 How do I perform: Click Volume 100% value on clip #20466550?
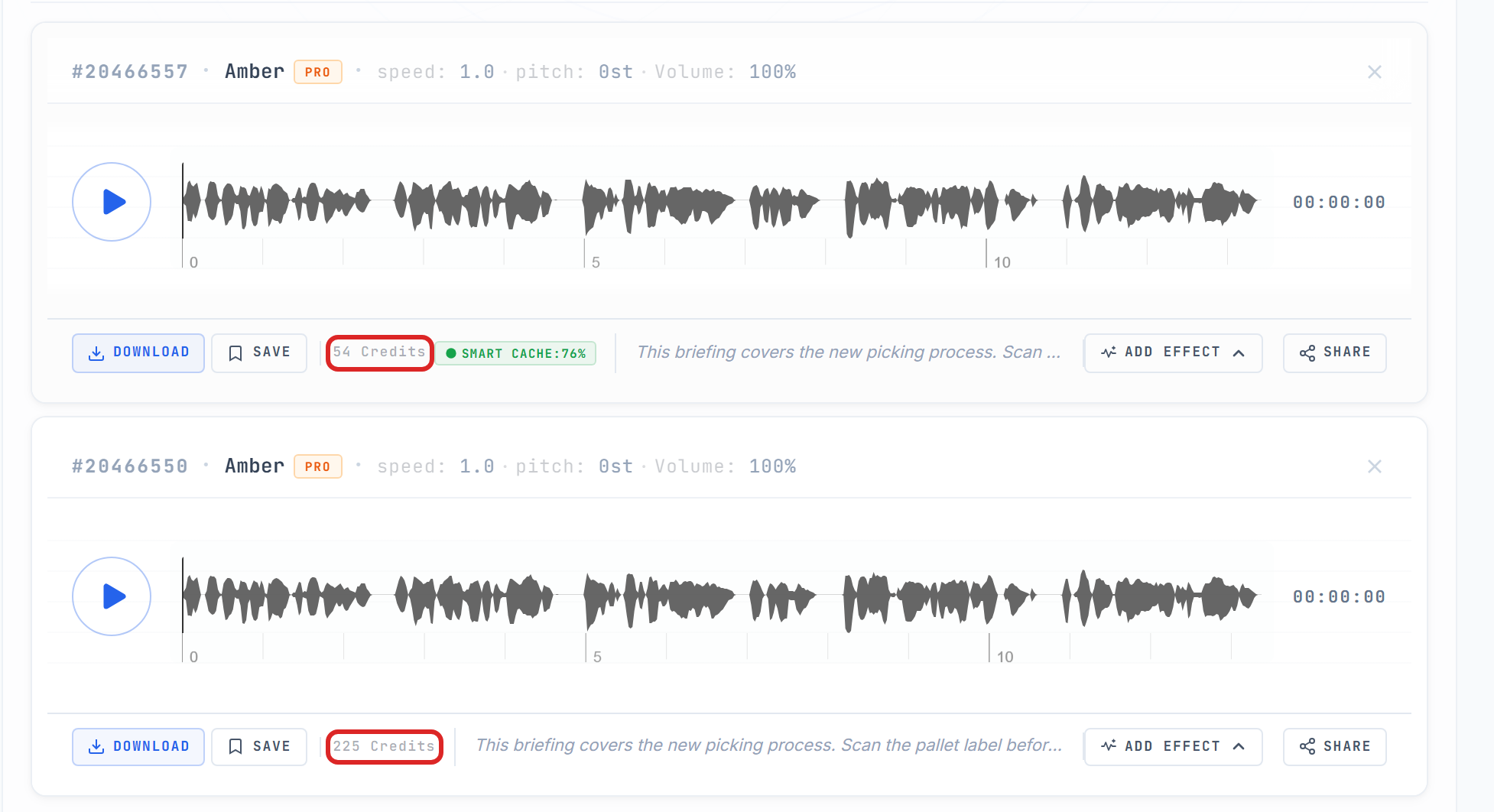[772, 466]
